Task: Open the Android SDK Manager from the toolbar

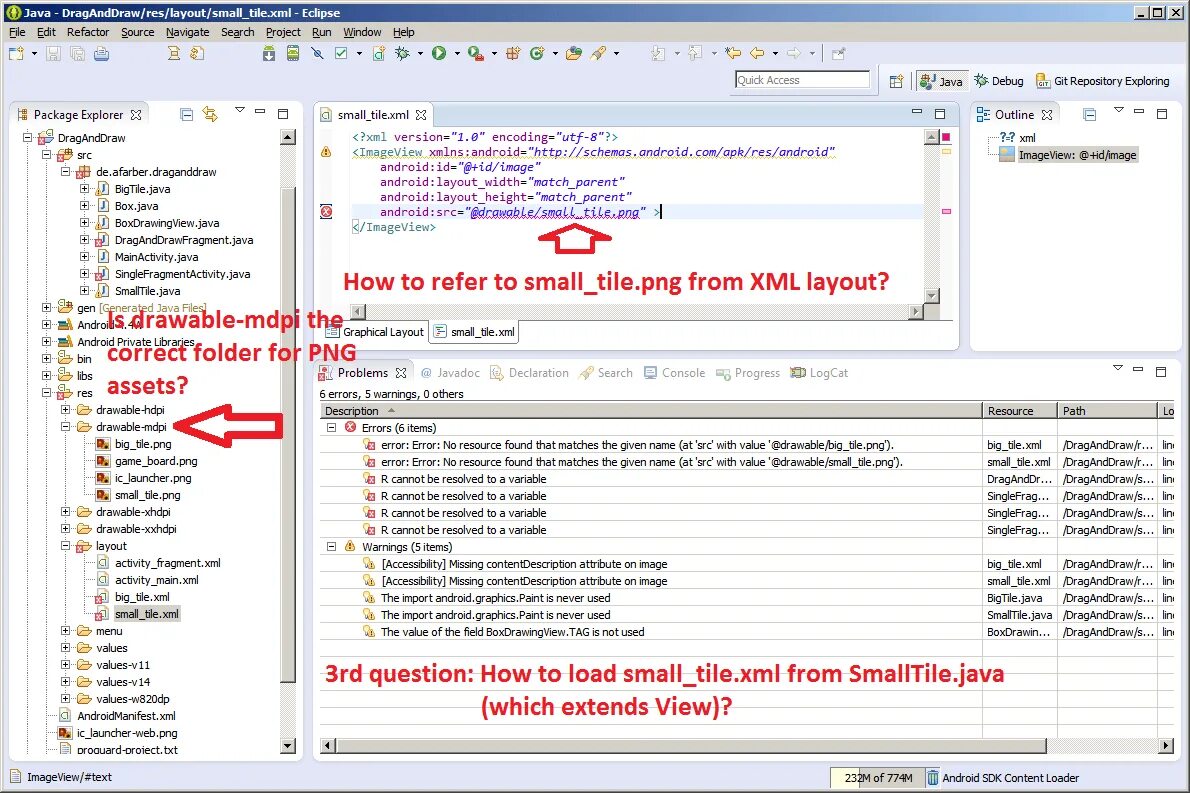Action: [x=269, y=53]
